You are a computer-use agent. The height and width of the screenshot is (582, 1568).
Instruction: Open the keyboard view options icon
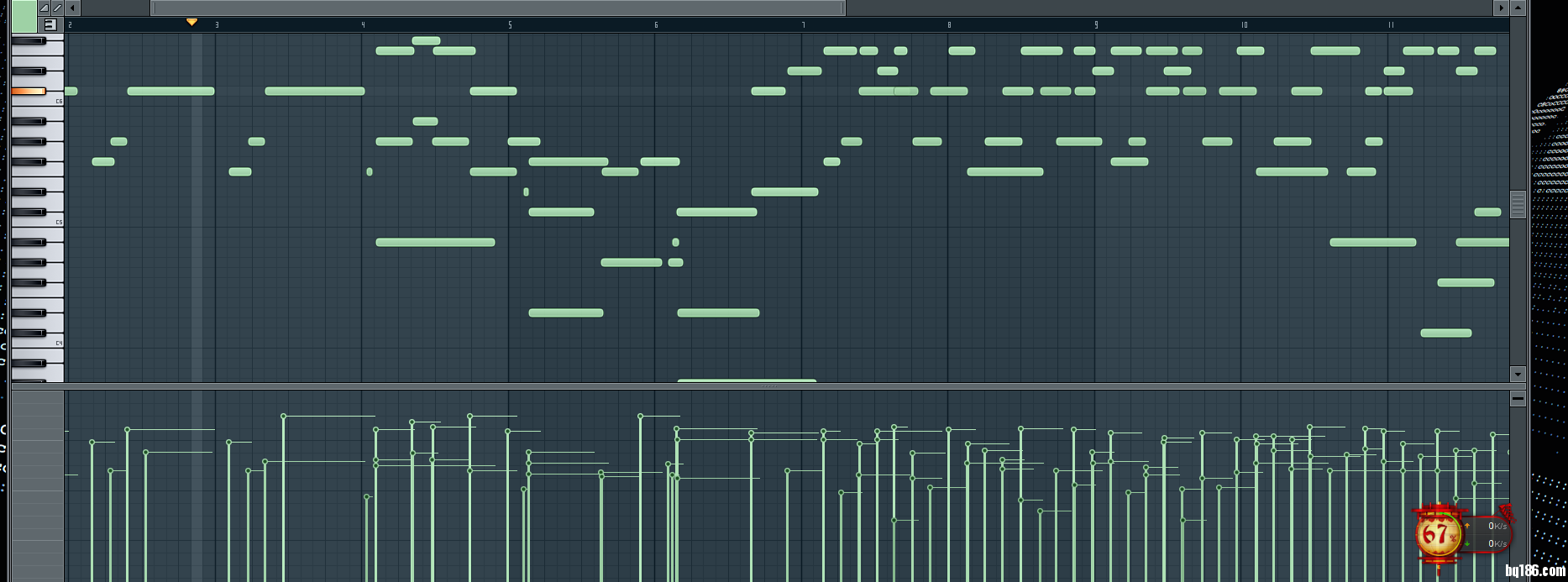(x=50, y=24)
